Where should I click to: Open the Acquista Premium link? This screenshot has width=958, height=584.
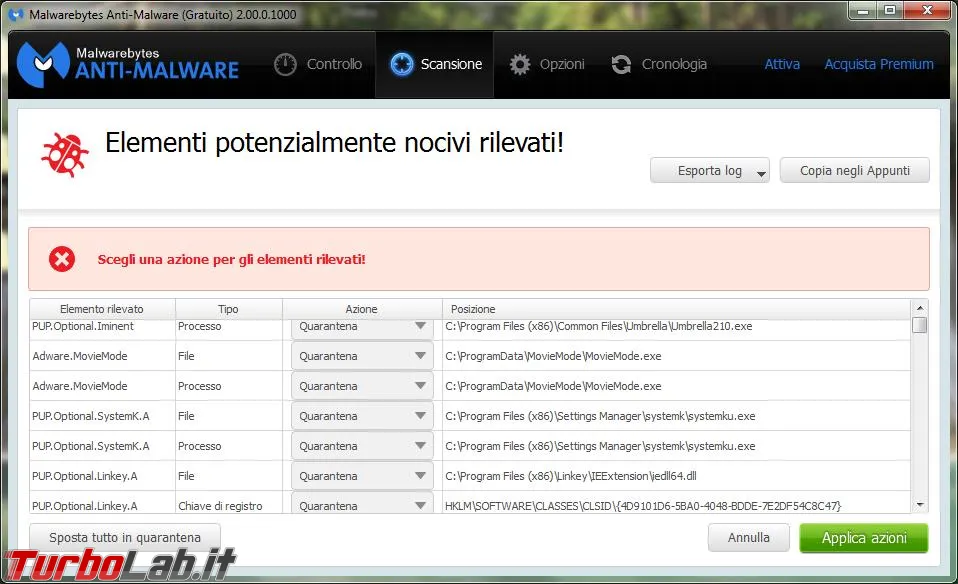point(879,64)
